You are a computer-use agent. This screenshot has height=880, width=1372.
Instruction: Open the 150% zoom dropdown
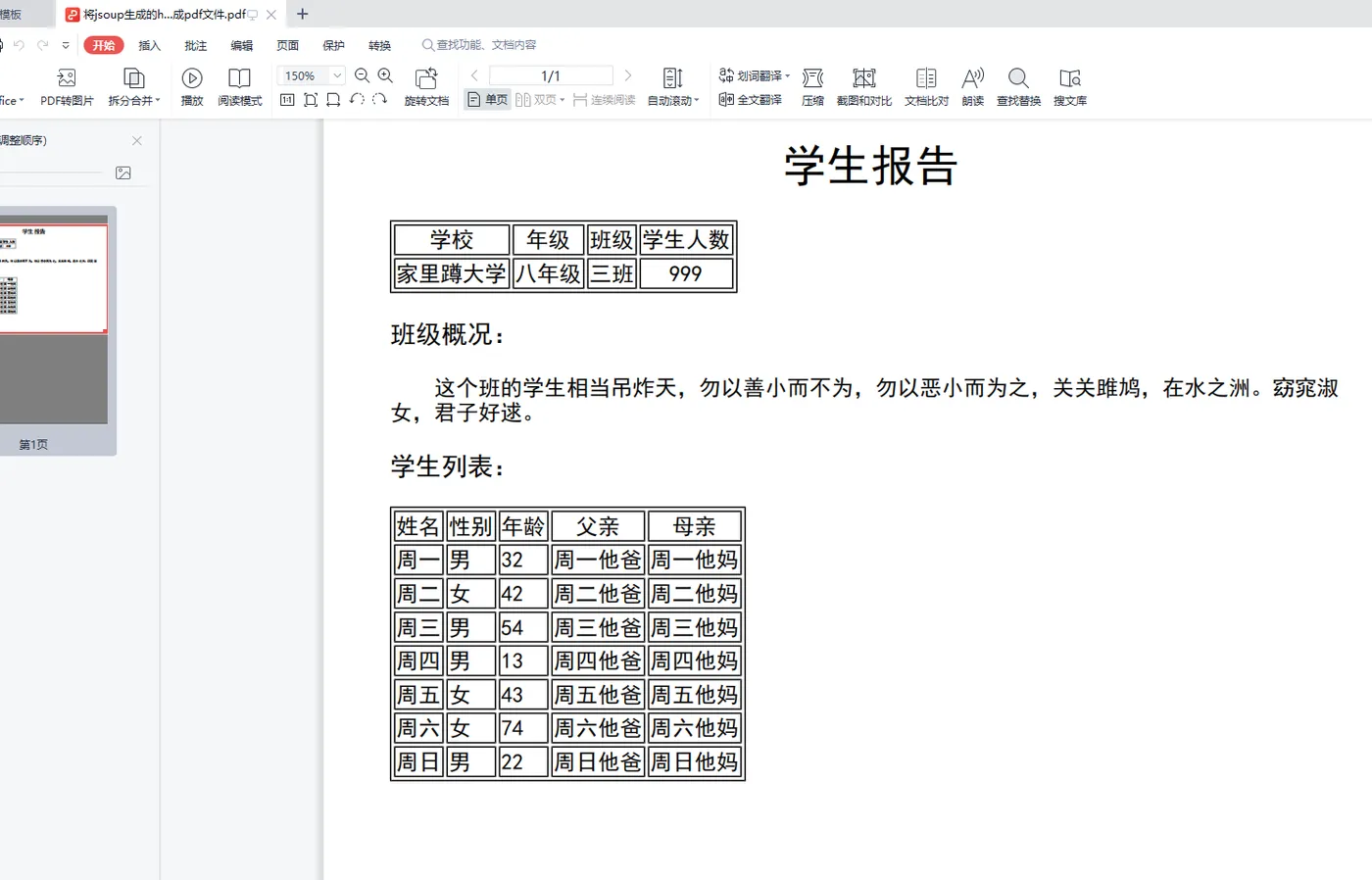tap(337, 75)
